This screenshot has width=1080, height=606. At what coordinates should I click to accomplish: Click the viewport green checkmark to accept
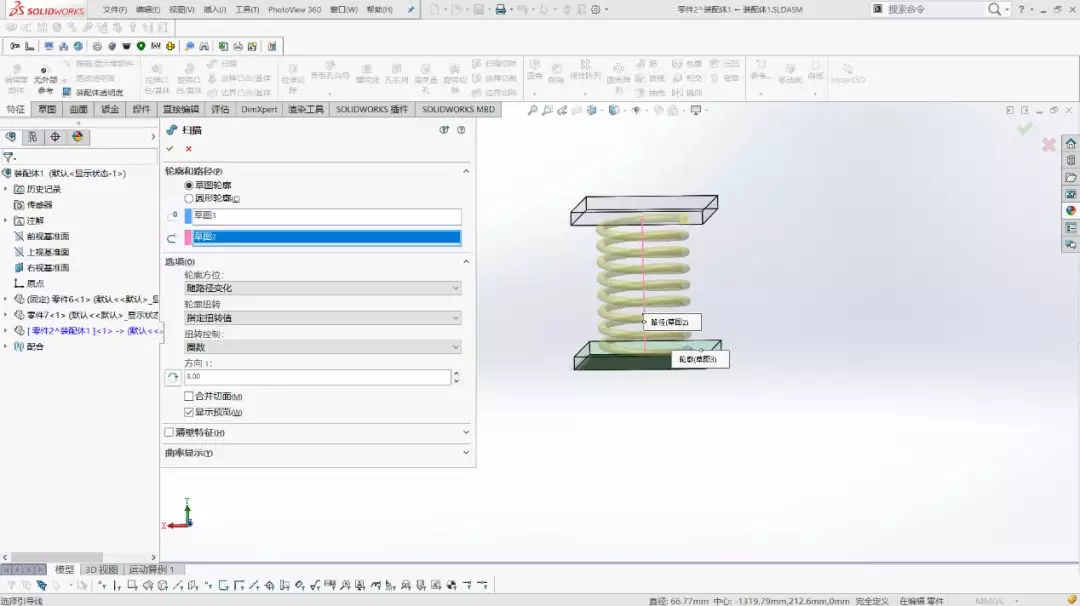1025,129
